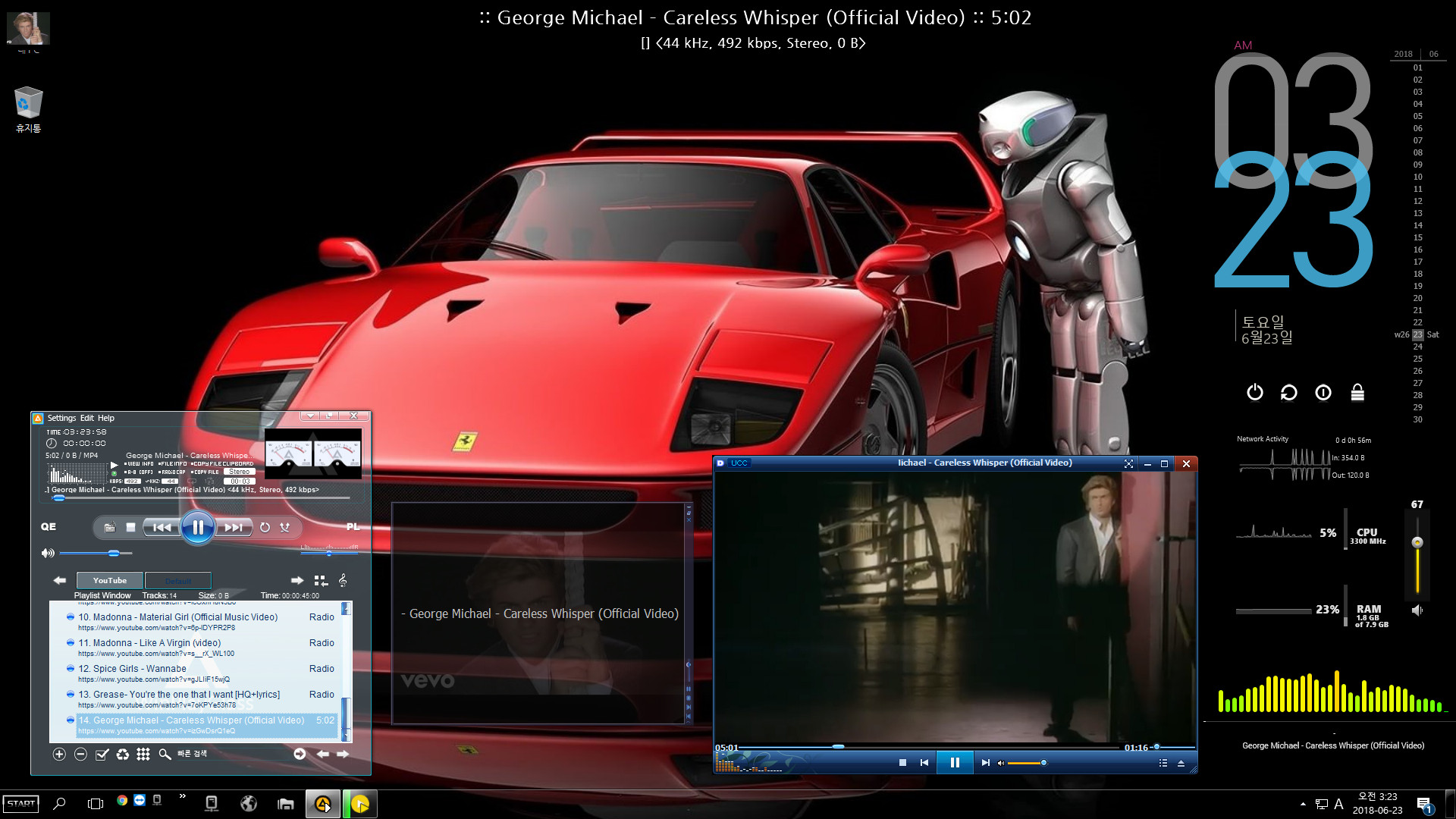1456x819 pixels.
Task: Click the UCC label in video player
Action: pyautogui.click(x=739, y=463)
